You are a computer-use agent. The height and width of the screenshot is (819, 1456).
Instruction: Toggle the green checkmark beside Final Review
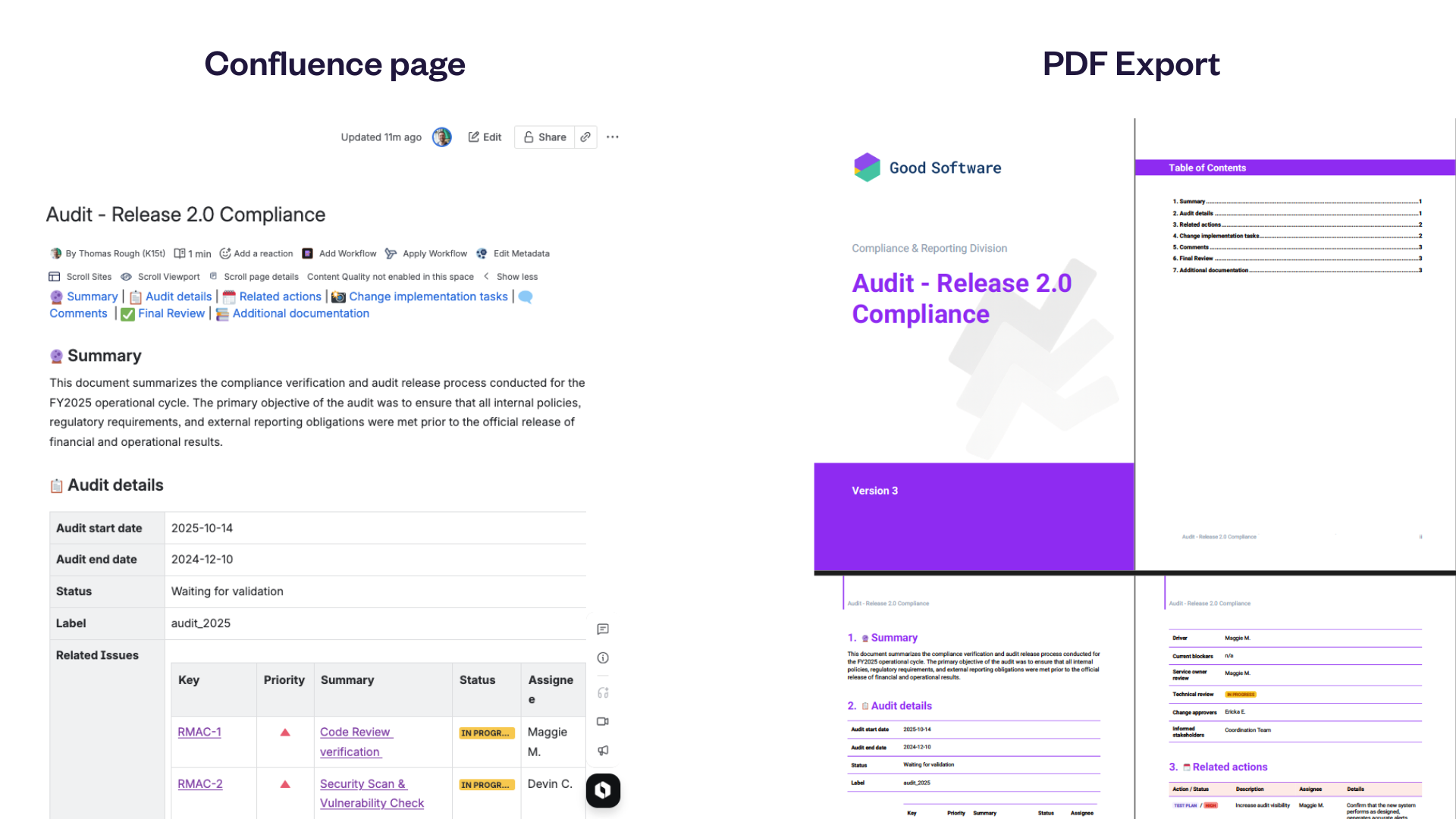(127, 313)
